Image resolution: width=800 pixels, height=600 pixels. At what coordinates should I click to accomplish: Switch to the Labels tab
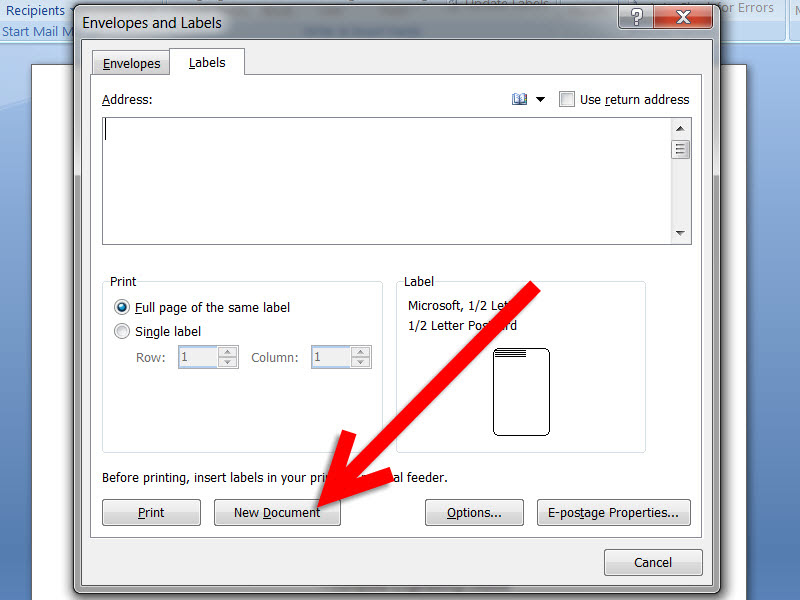(206, 61)
